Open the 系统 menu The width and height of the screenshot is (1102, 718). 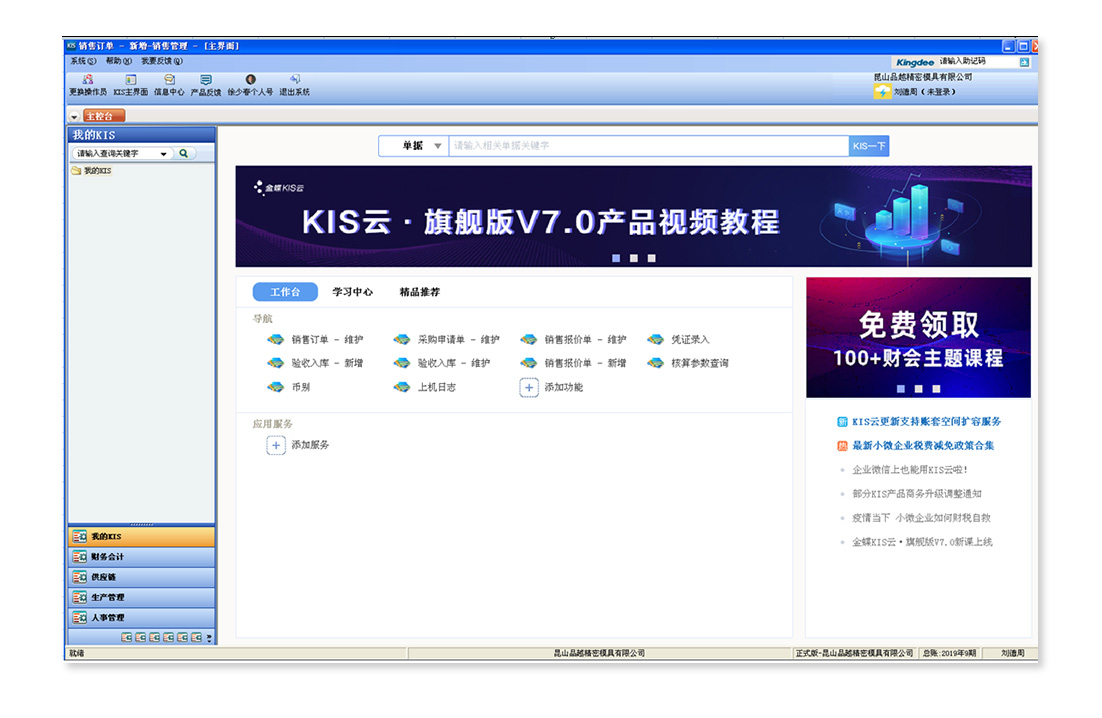(x=83, y=61)
